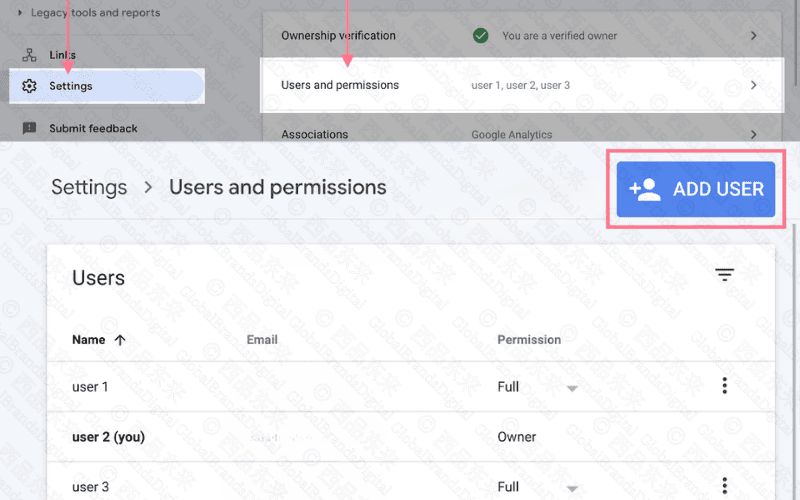Click the green verified owner checkmark
This screenshot has height=500, width=800.
[x=481, y=36]
